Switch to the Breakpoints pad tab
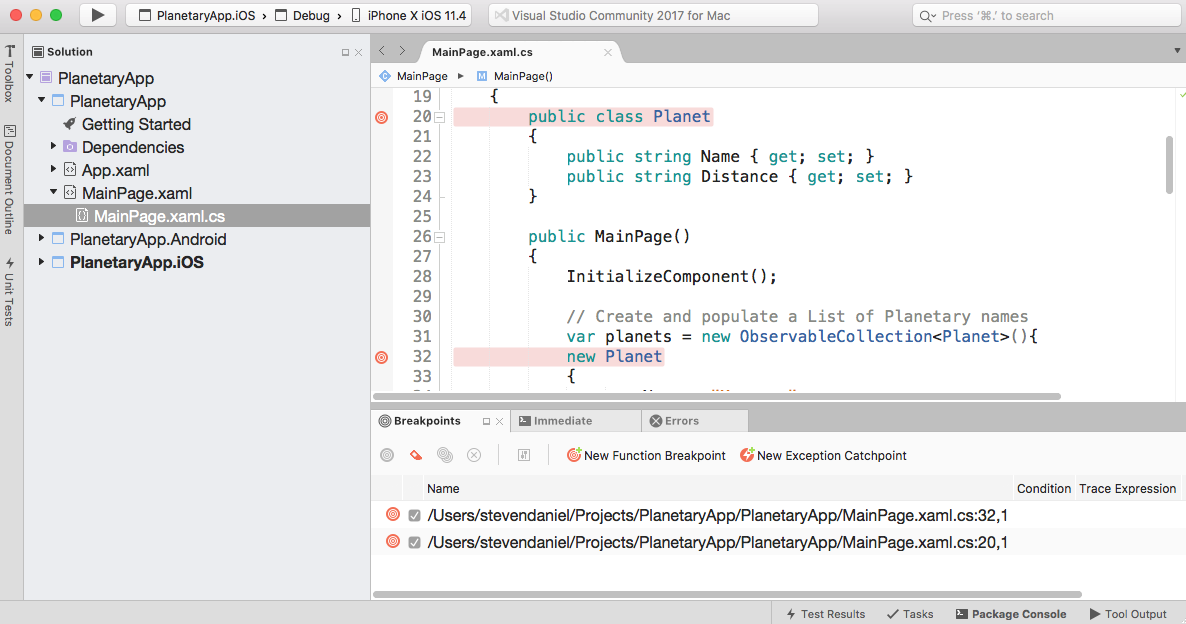The height and width of the screenshot is (624, 1186). pos(427,421)
